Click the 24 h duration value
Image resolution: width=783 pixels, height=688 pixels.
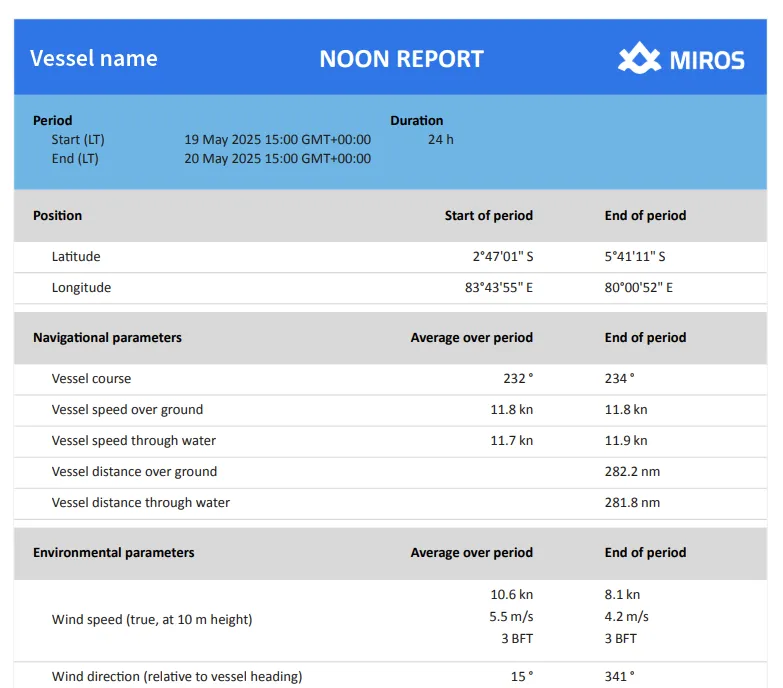point(440,139)
